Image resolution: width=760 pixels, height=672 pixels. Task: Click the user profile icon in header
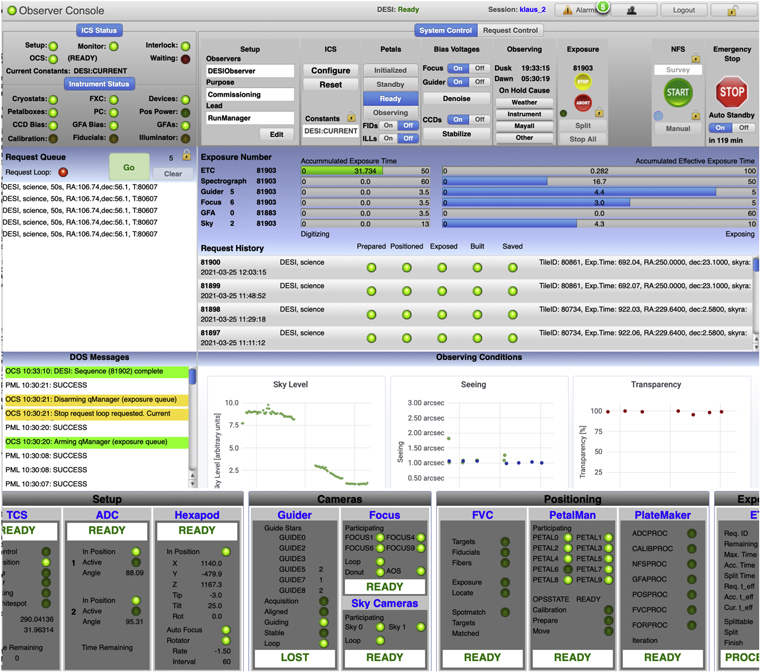(632, 10)
